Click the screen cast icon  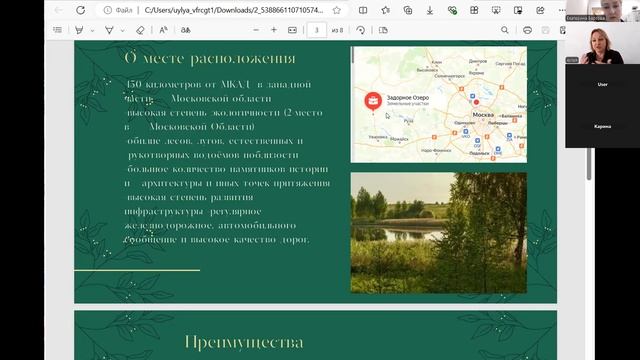496,10
